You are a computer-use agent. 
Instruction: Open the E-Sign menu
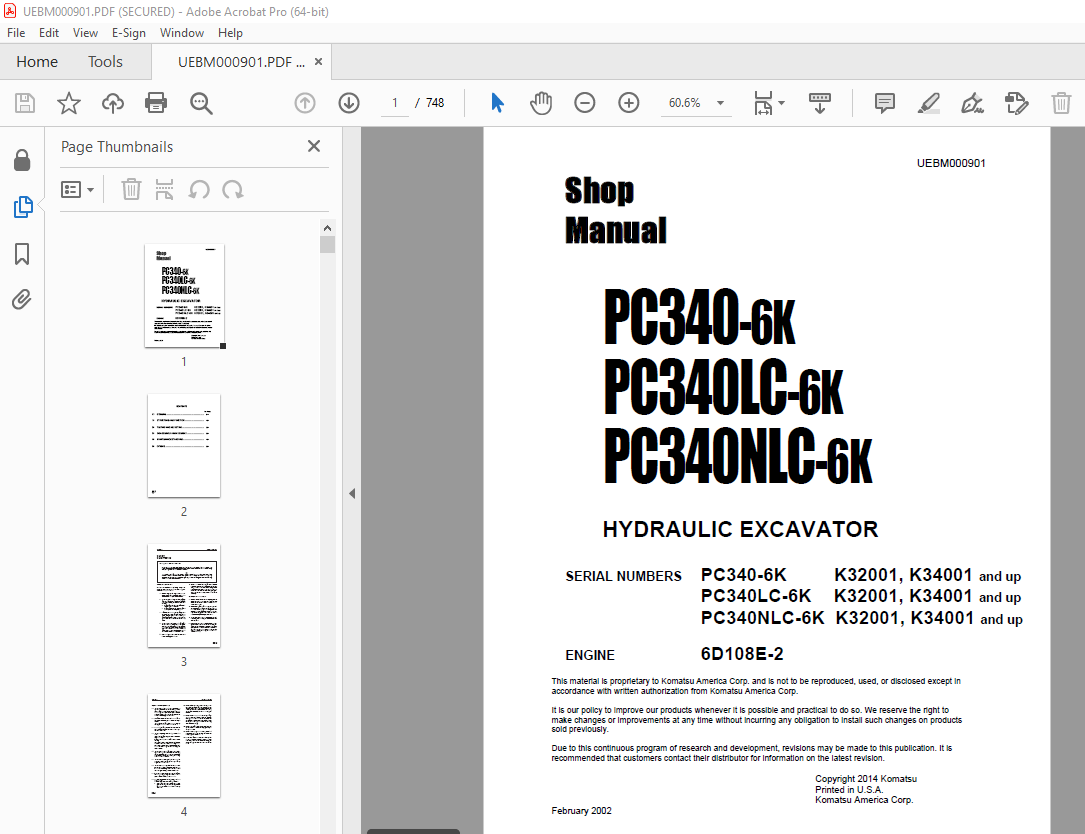coord(129,33)
